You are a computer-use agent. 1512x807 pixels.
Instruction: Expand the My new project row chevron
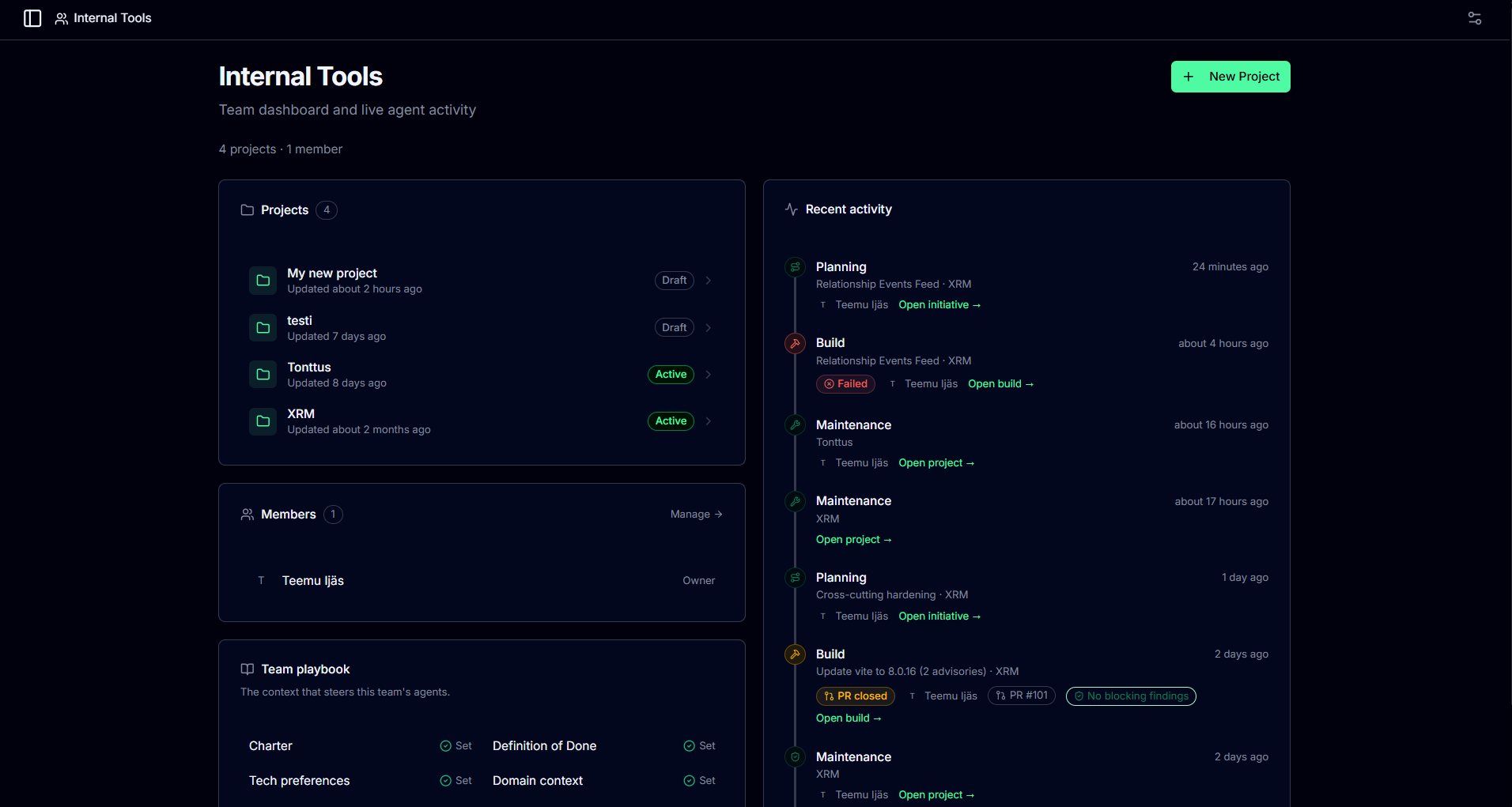pyautogui.click(x=709, y=281)
